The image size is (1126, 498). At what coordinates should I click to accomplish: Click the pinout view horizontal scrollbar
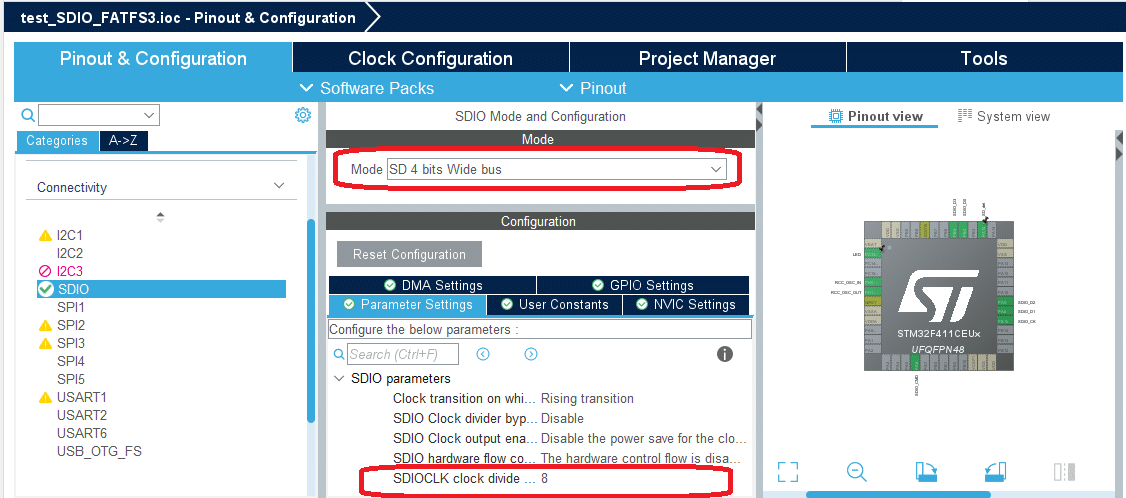pyautogui.click(x=898, y=494)
